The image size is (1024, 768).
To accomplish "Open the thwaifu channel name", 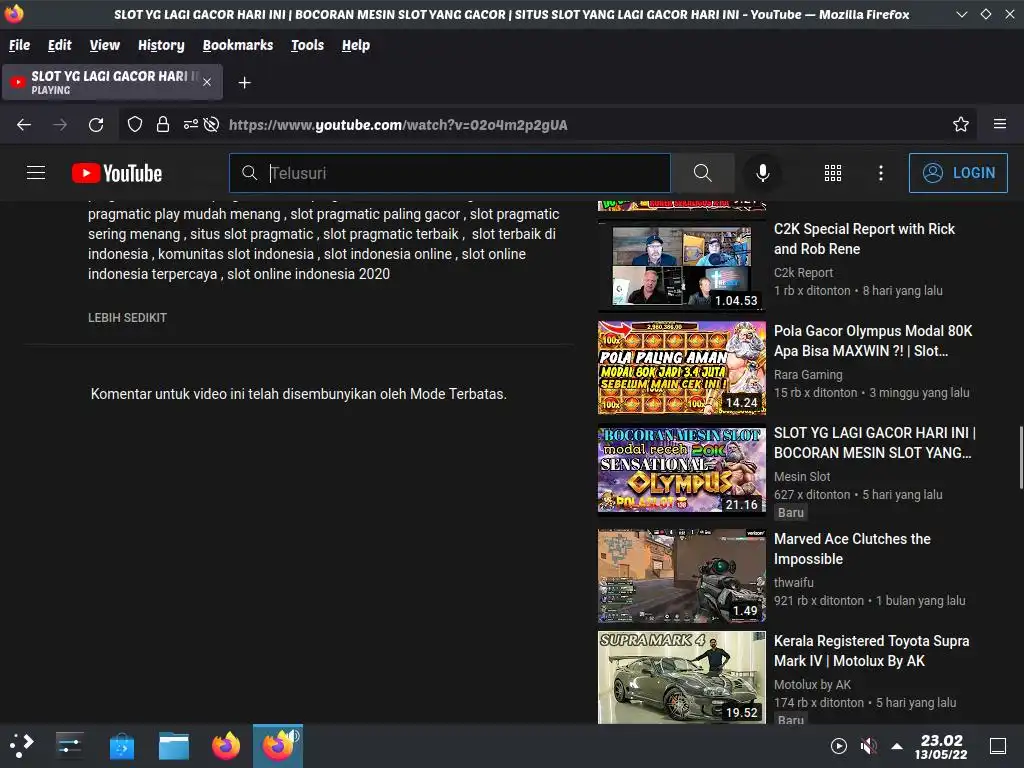I will tap(793, 583).
